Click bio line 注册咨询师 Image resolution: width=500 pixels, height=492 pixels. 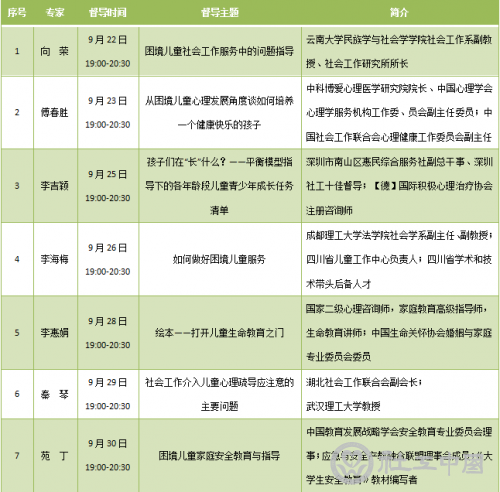click(x=329, y=210)
